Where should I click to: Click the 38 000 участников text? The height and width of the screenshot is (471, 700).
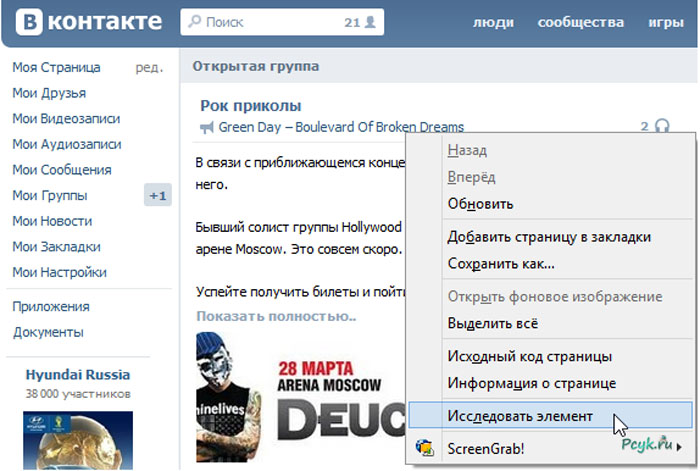78,394
